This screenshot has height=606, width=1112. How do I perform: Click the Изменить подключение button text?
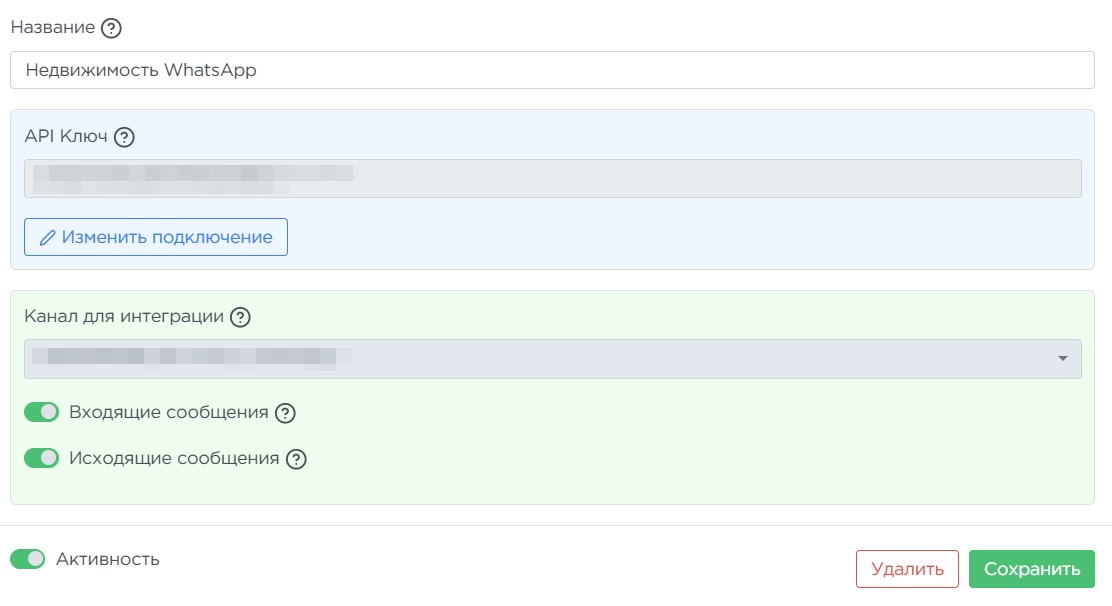pyautogui.click(x=167, y=237)
